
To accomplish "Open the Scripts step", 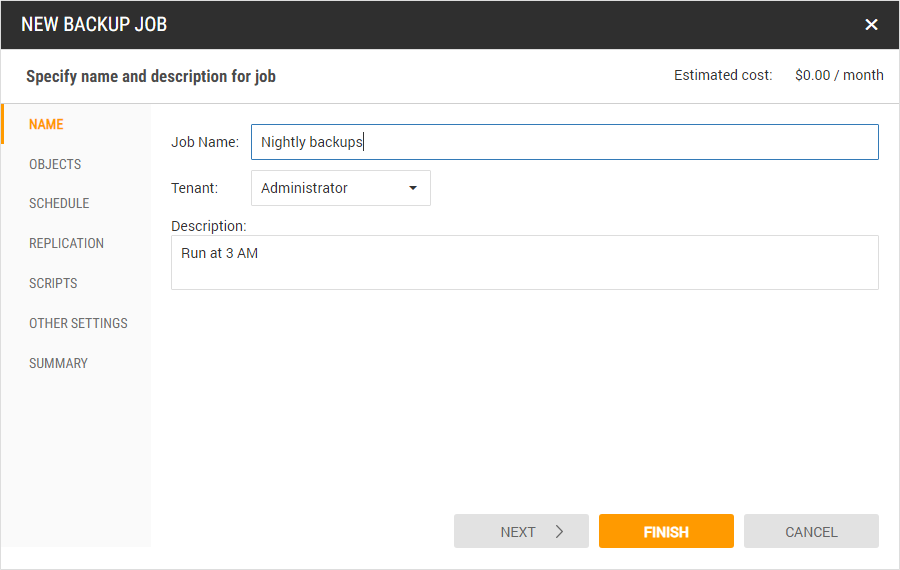I will (53, 283).
